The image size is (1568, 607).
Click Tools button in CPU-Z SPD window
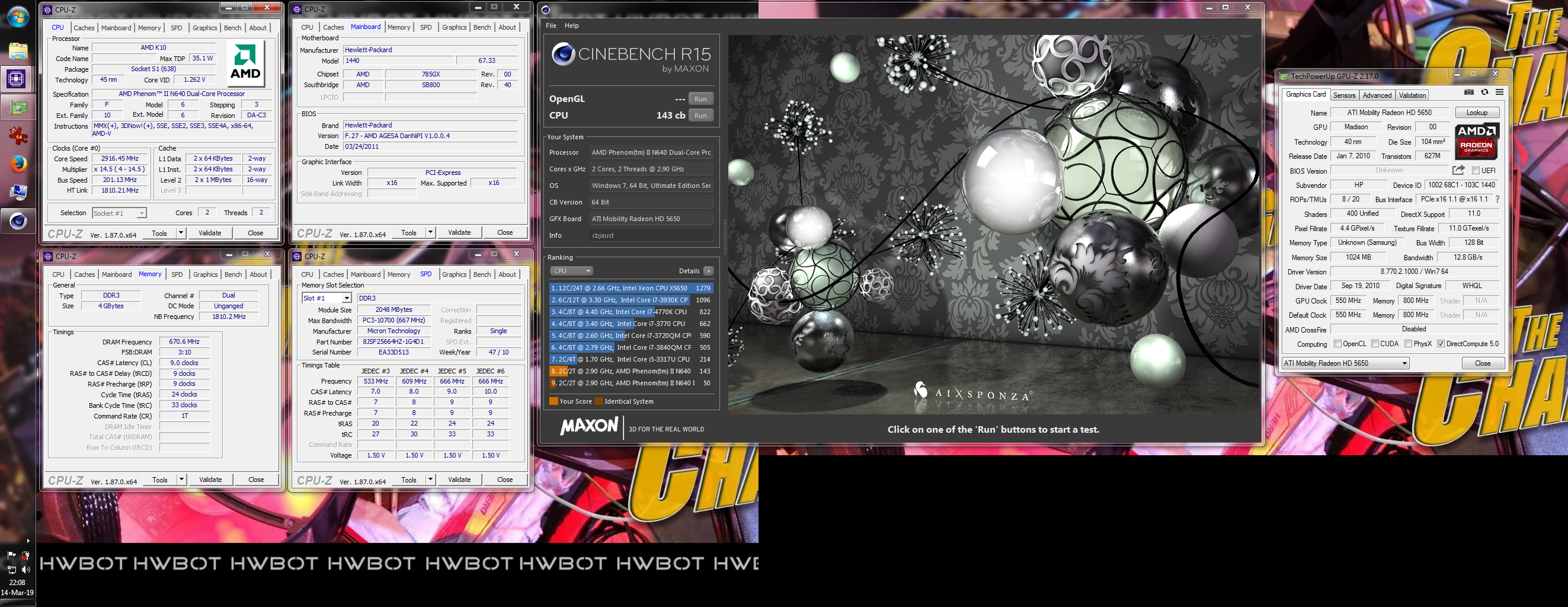coord(409,479)
